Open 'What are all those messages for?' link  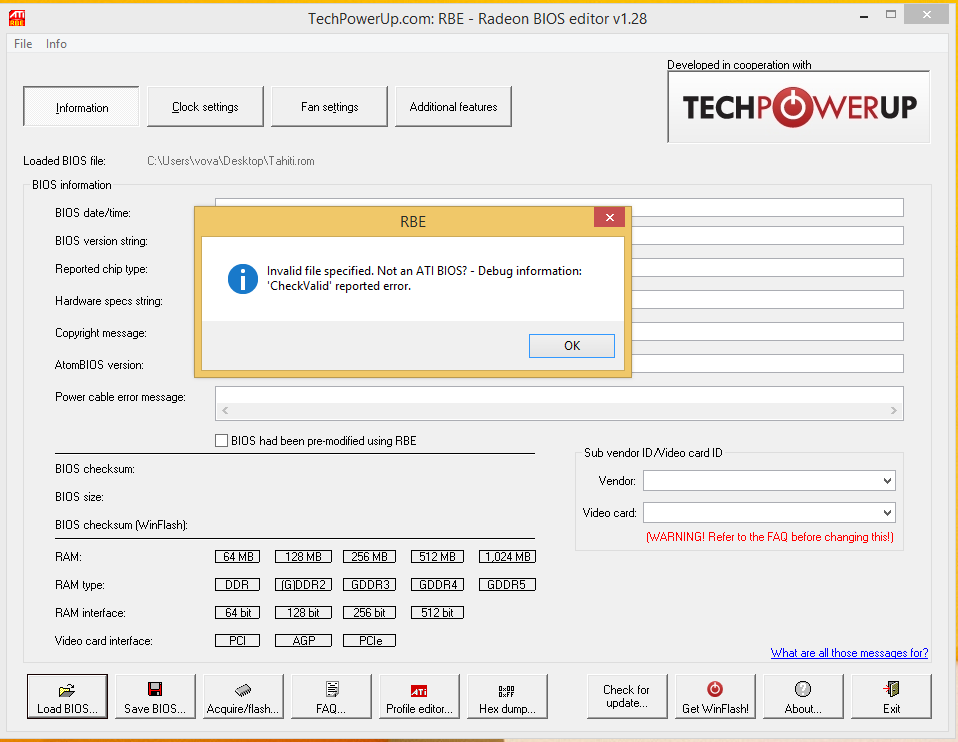click(x=849, y=653)
